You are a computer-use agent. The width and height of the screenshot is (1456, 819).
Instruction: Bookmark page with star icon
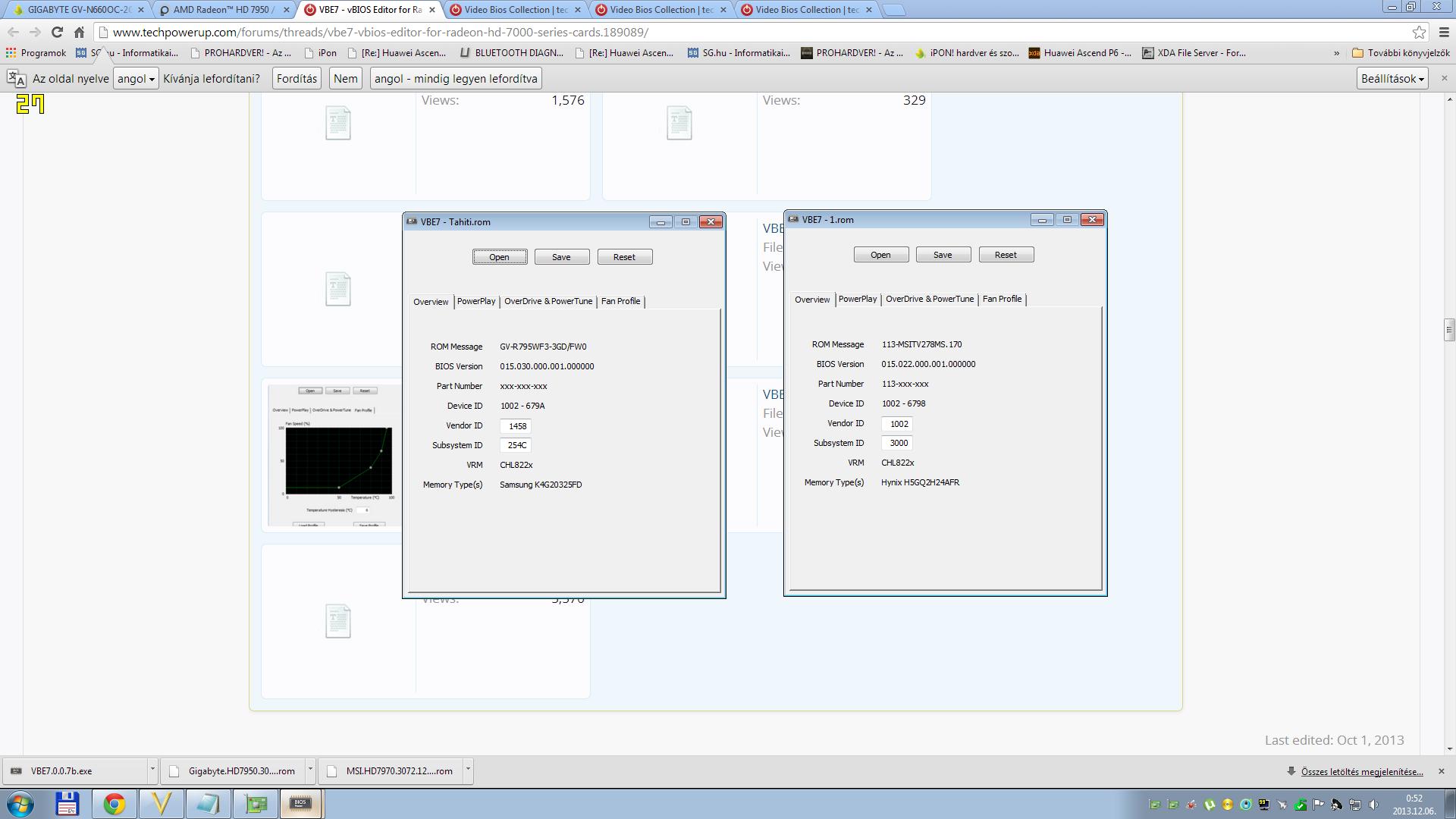pos(1419,33)
